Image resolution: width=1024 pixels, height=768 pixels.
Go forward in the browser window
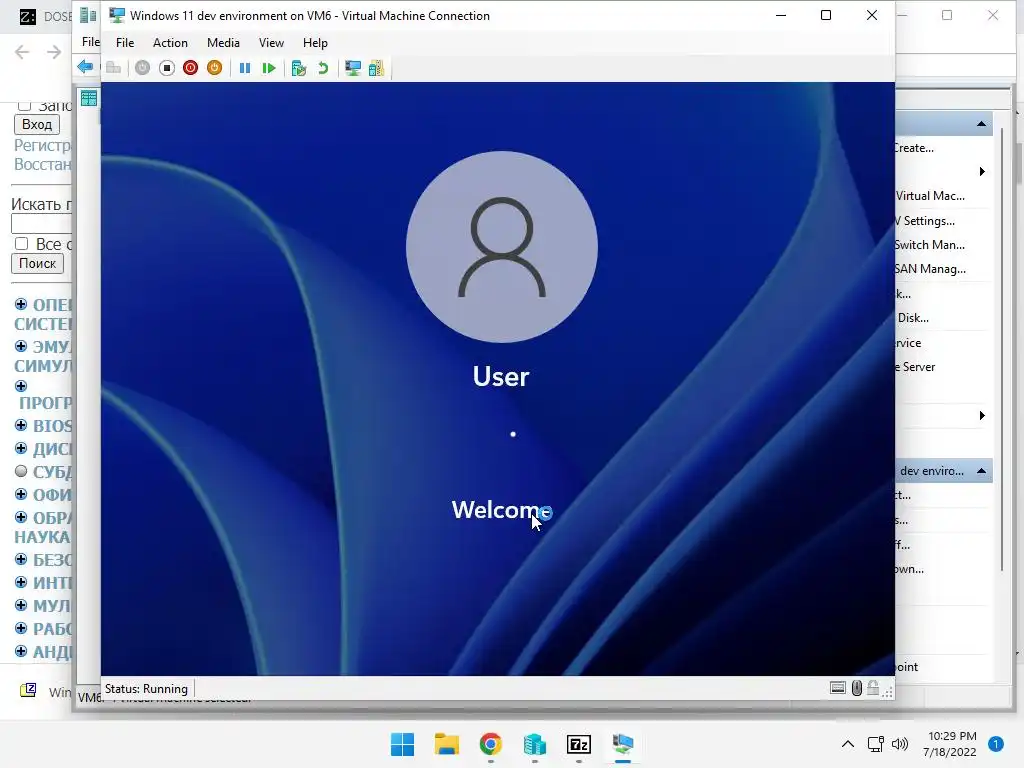54,52
